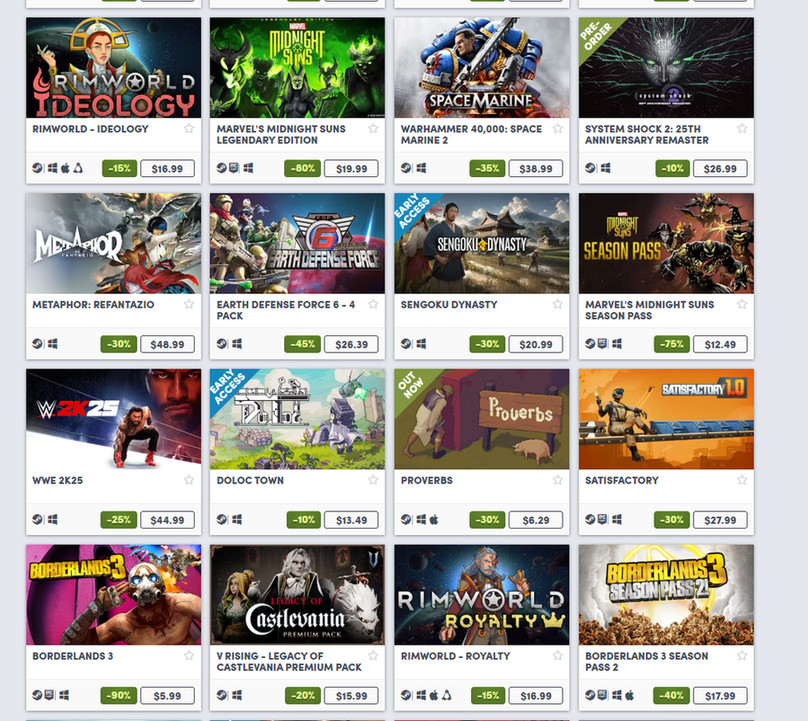Click Linux icon on RimWorld - Ideology card
Screen dimensions: 808x721
[78, 168]
